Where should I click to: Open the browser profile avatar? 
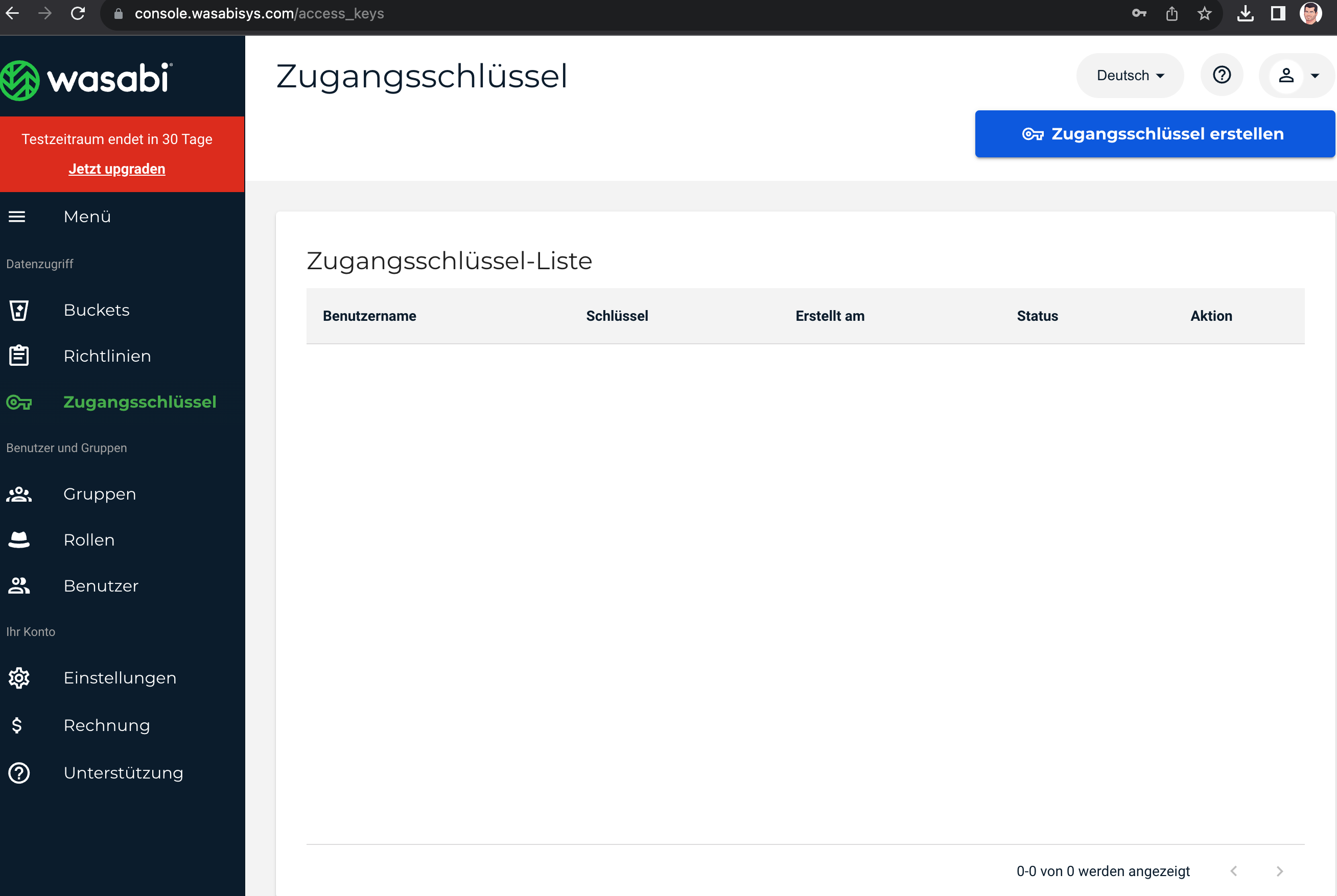(1311, 13)
